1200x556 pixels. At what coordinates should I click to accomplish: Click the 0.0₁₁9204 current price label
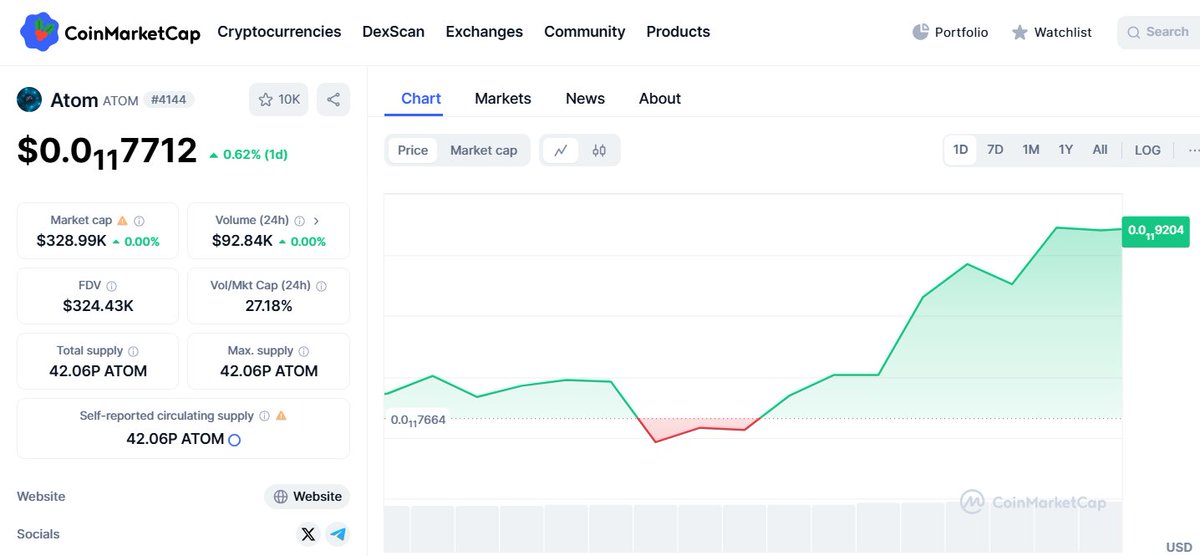(1156, 231)
